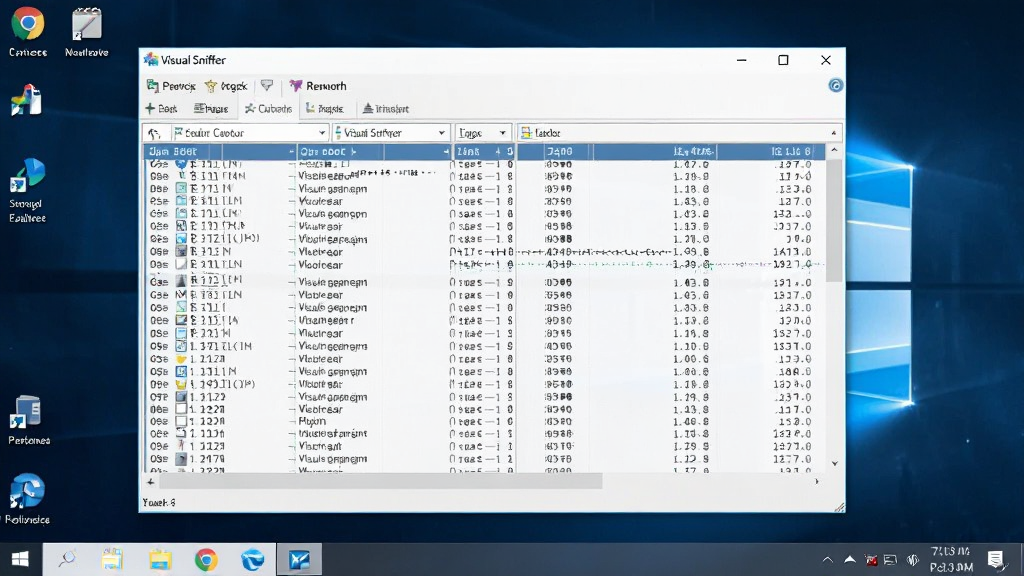
Task: Click the Visual Sniffer title bar app icon
Action: point(151,59)
